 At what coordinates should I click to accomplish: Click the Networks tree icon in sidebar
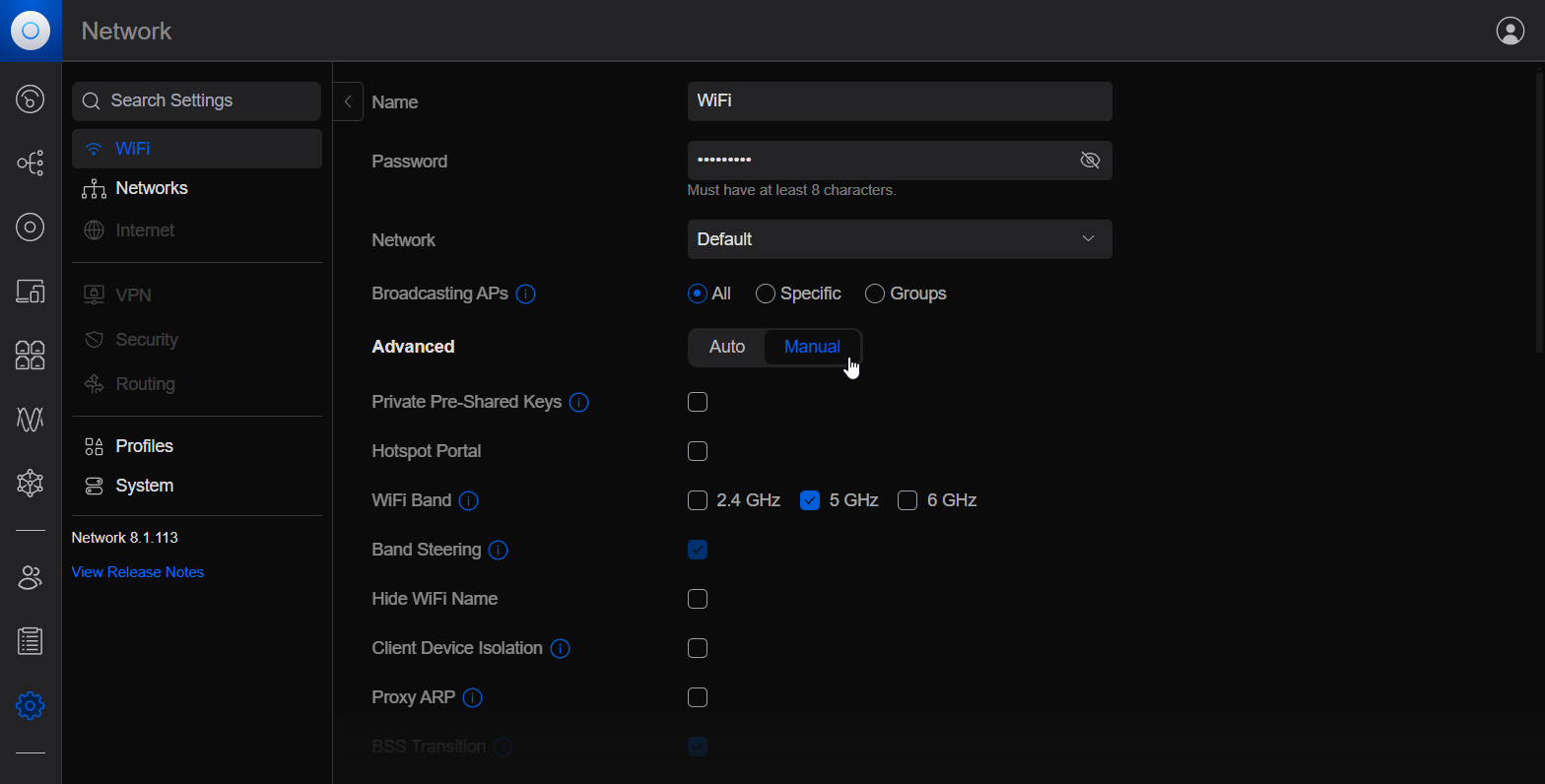point(94,189)
